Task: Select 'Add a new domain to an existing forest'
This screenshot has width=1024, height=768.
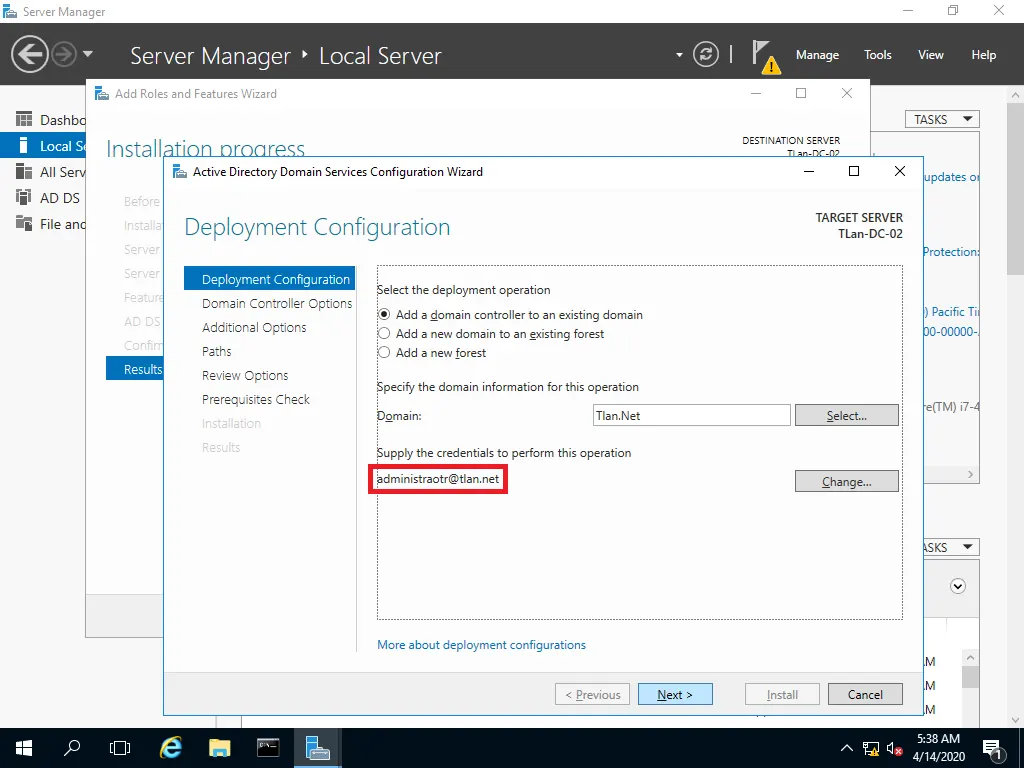Action: point(385,334)
